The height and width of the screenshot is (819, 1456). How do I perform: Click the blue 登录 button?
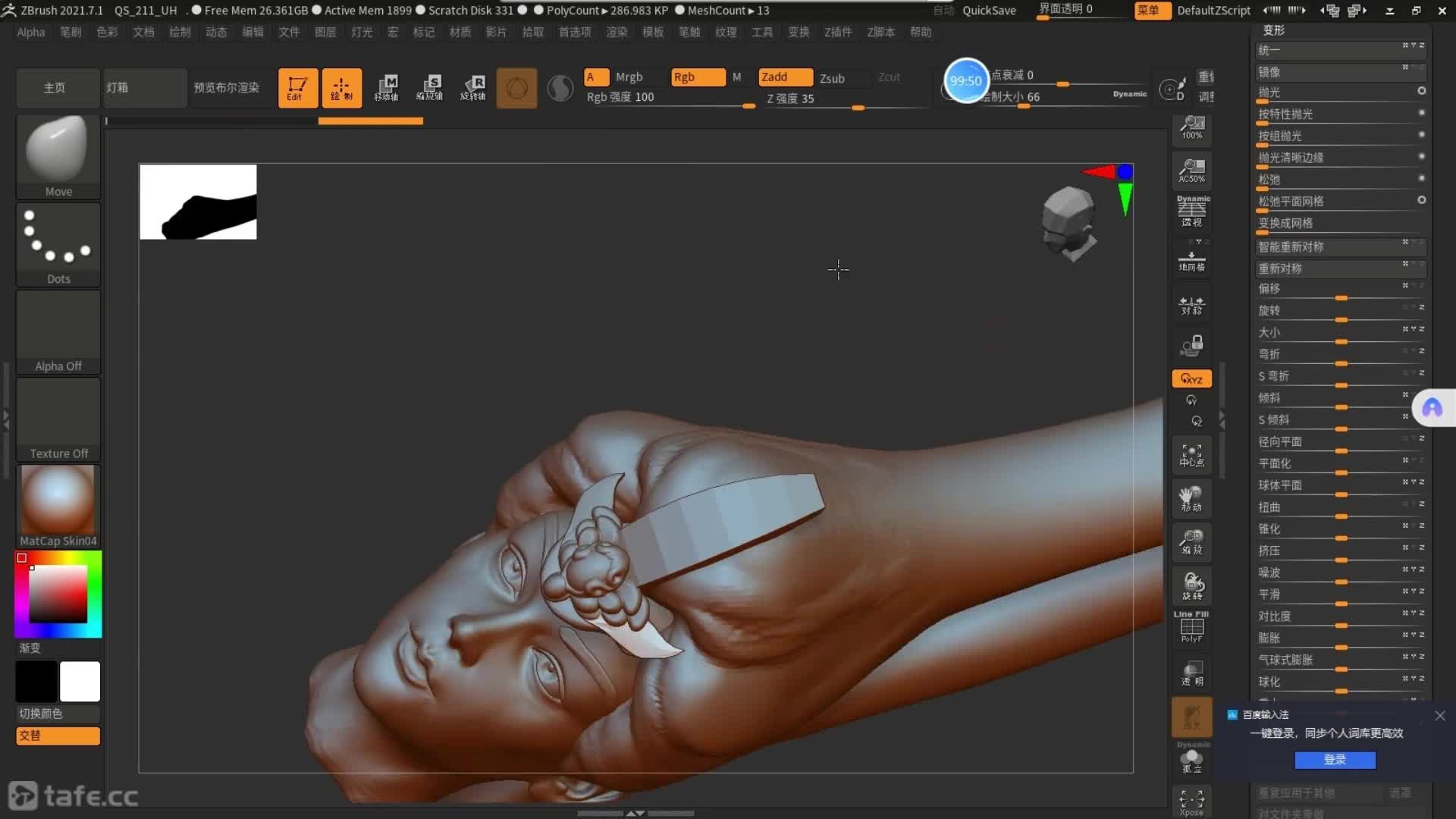[1334, 760]
